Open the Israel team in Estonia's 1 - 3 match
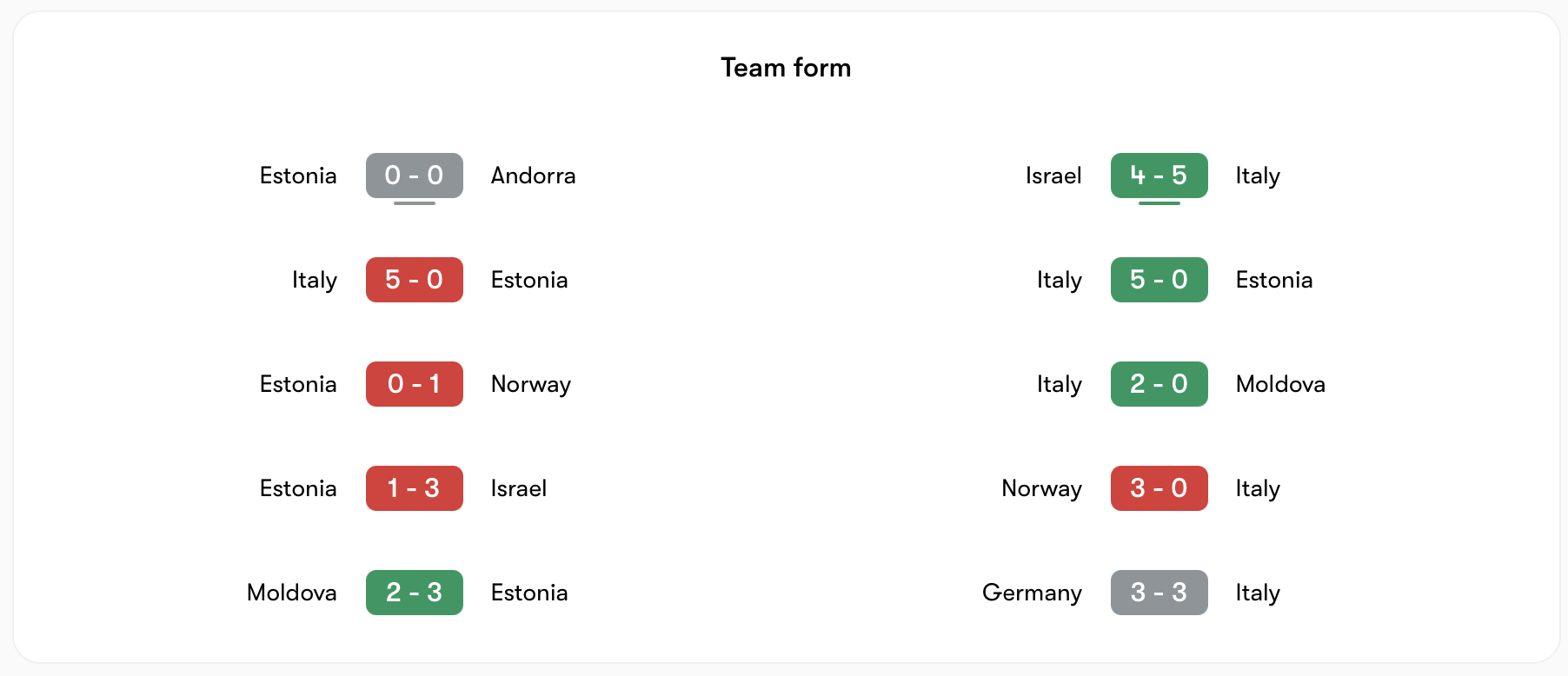Screen dimensions: 1568x676 point(518,488)
